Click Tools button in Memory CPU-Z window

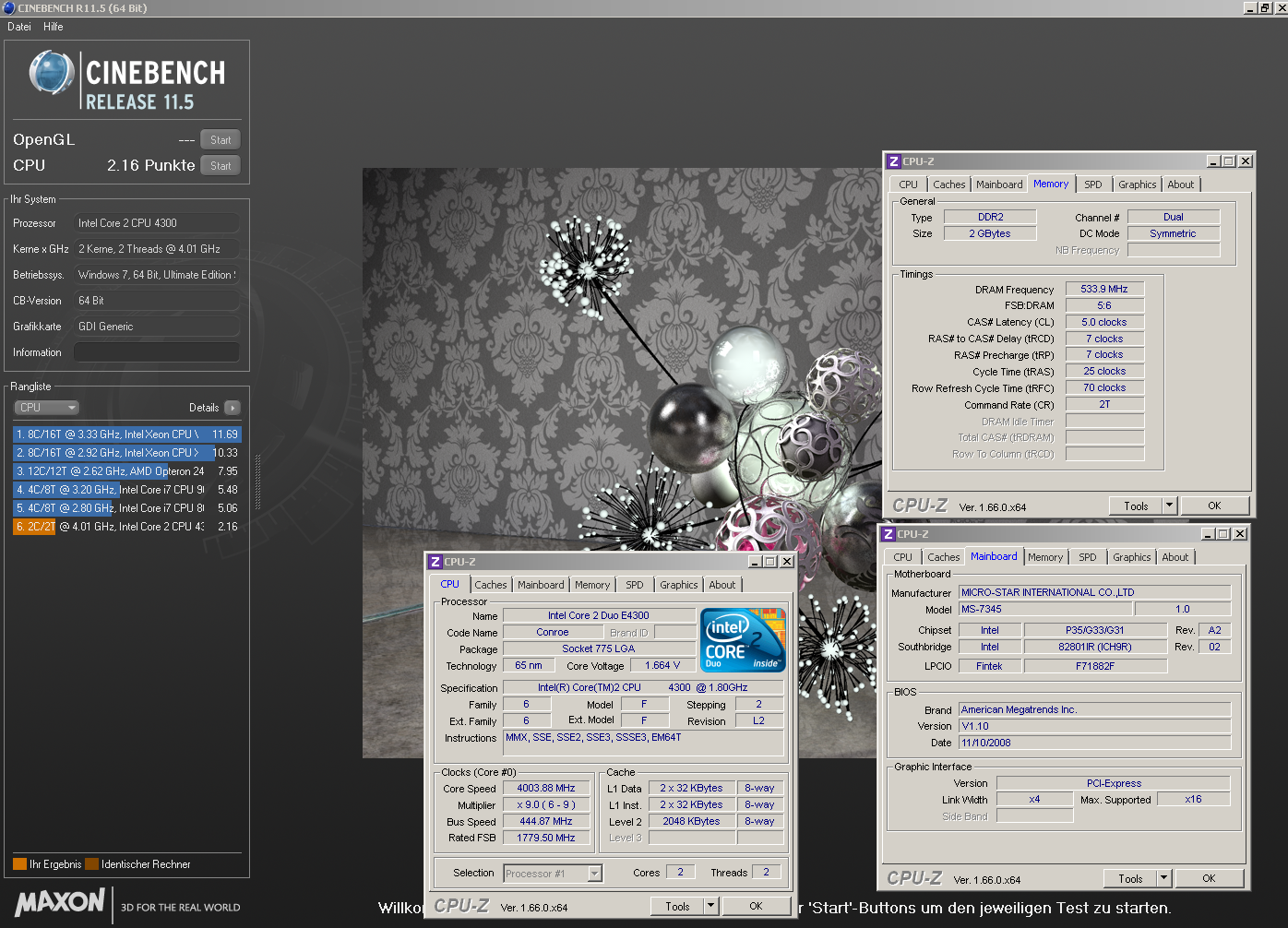click(1136, 506)
